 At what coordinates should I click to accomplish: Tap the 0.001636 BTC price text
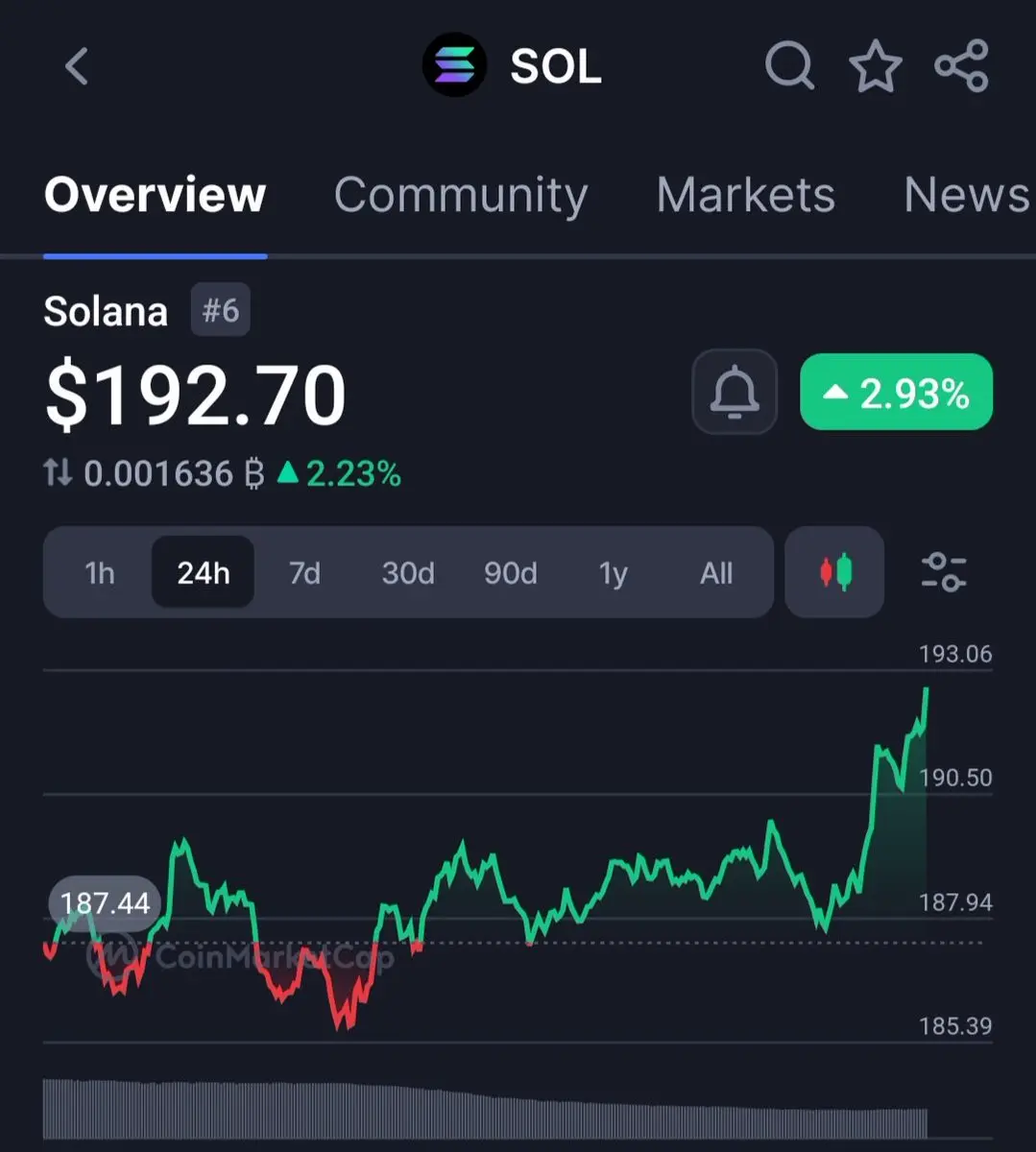point(173,473)
